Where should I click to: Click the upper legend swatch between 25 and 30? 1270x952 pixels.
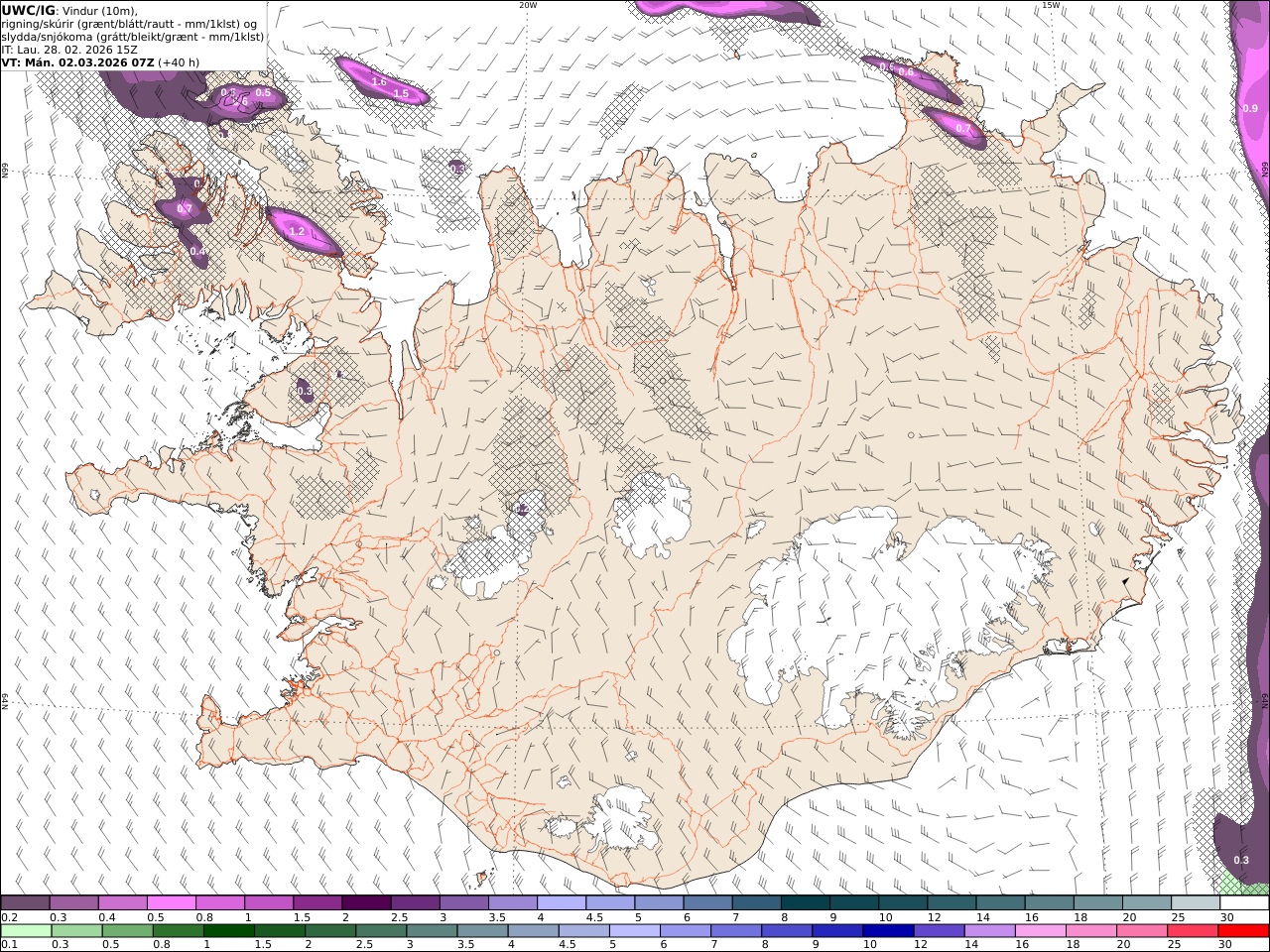1196,902
